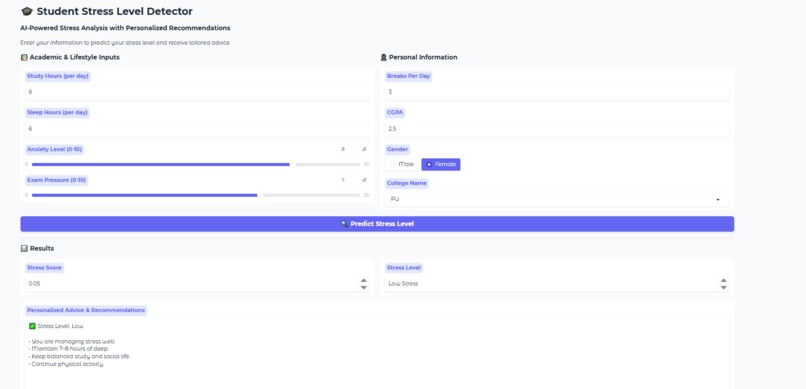Focus the CGPA input field
806x389 pixels.
tap(557, 129)
